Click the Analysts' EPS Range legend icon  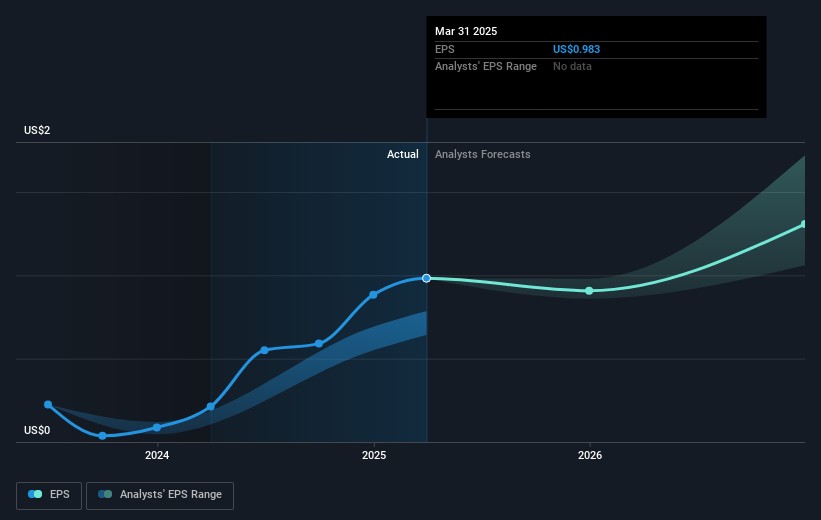coord(105,494)
